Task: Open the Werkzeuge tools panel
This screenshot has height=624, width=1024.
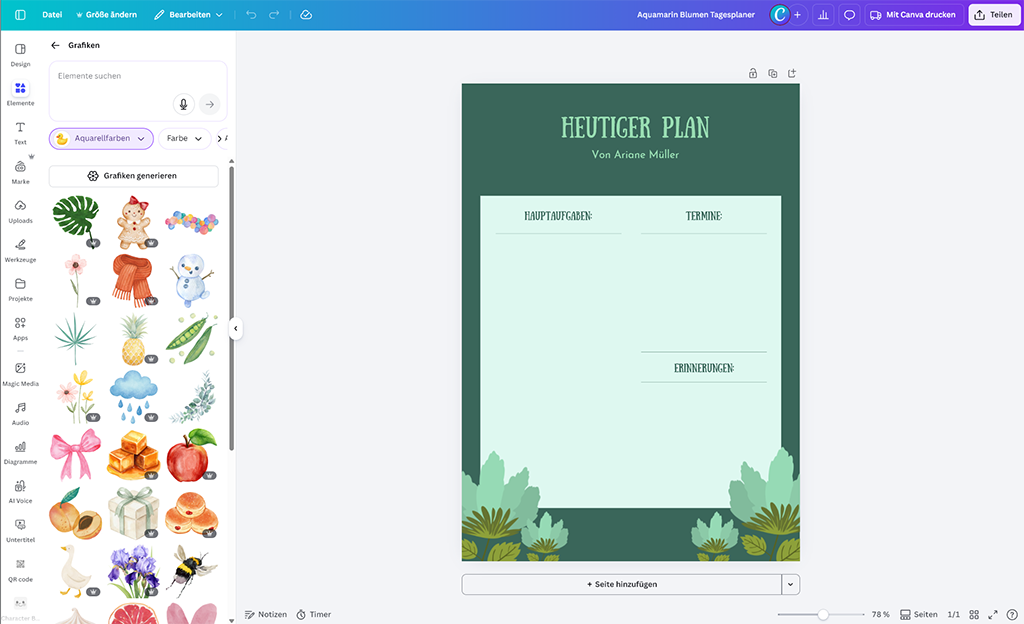Action: (20, 251)
